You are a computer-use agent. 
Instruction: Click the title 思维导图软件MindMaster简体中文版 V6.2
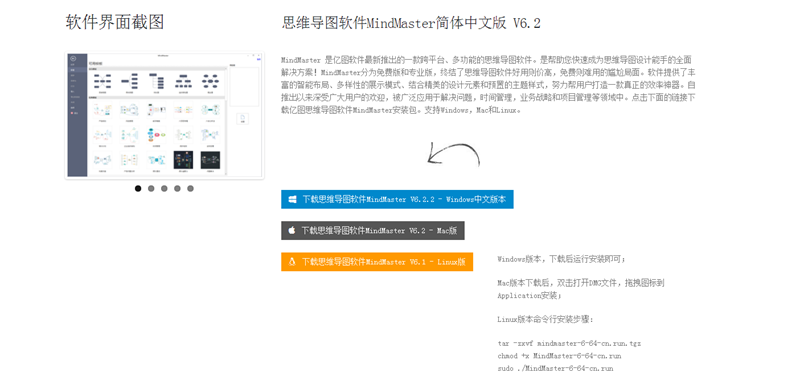click(411, 23)
